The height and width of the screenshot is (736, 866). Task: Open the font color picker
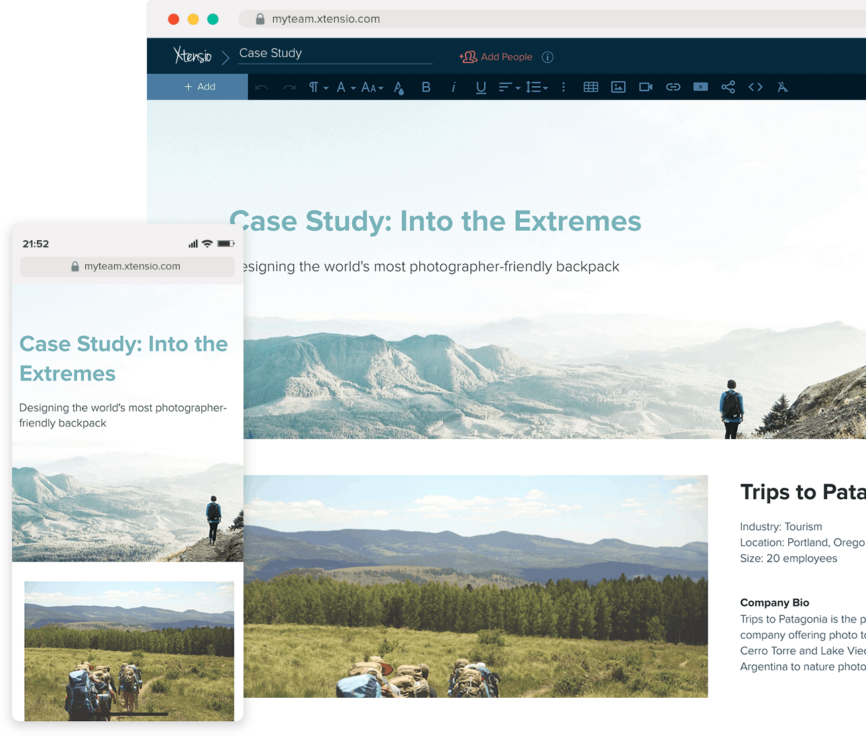coord(398,87)
